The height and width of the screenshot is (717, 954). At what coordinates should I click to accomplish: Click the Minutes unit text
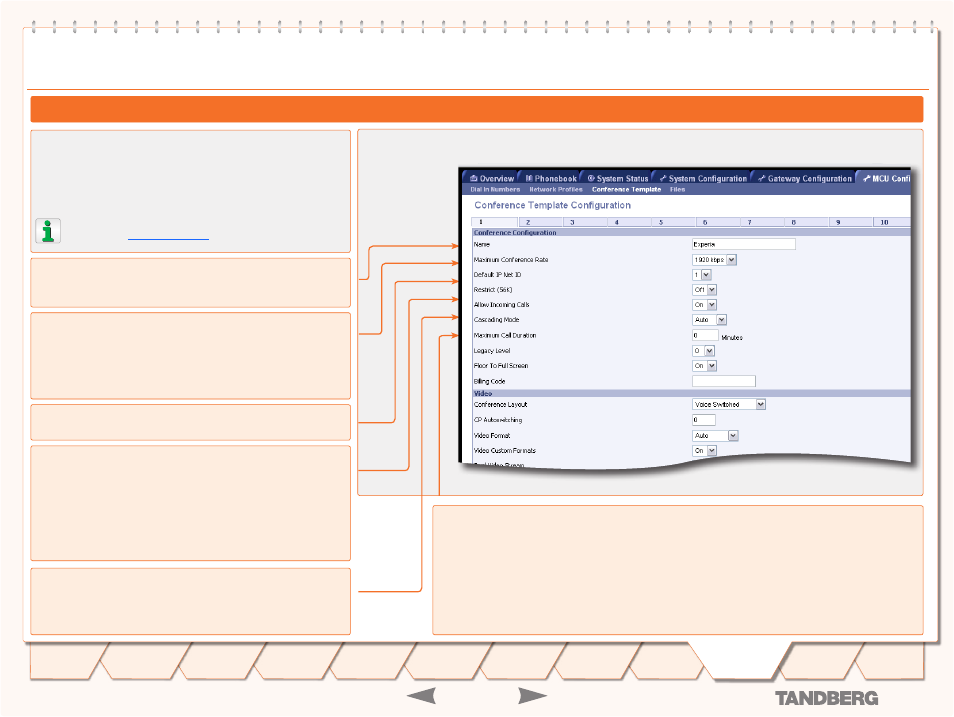732,337
